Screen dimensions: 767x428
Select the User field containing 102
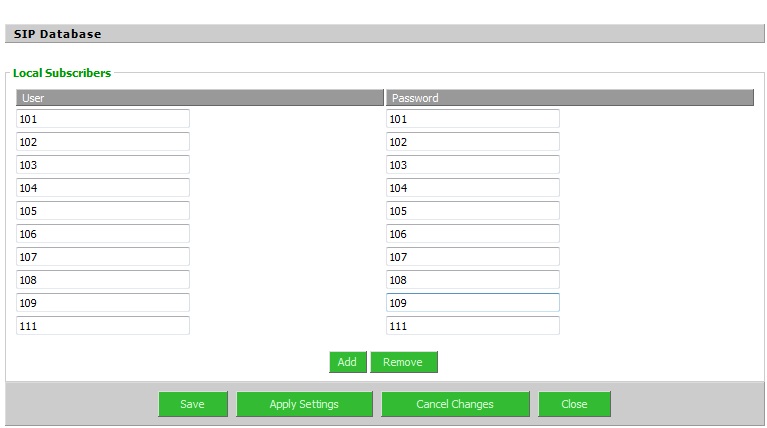(103, 142)
